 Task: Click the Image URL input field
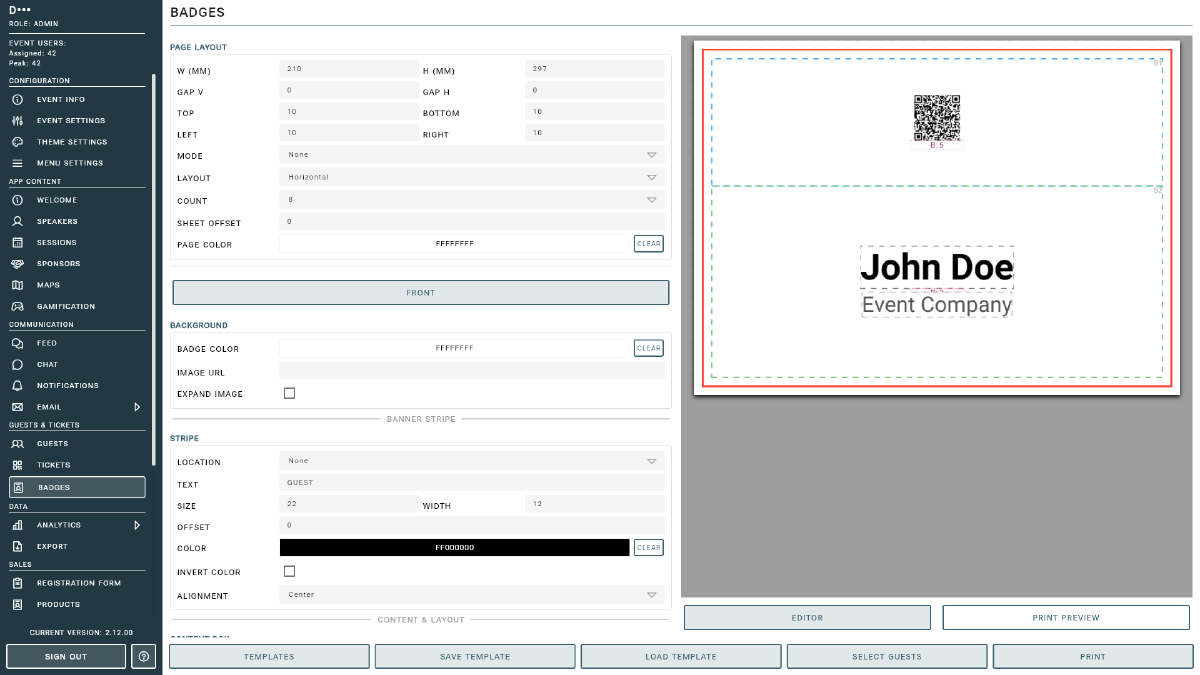[x=472, y=371]
